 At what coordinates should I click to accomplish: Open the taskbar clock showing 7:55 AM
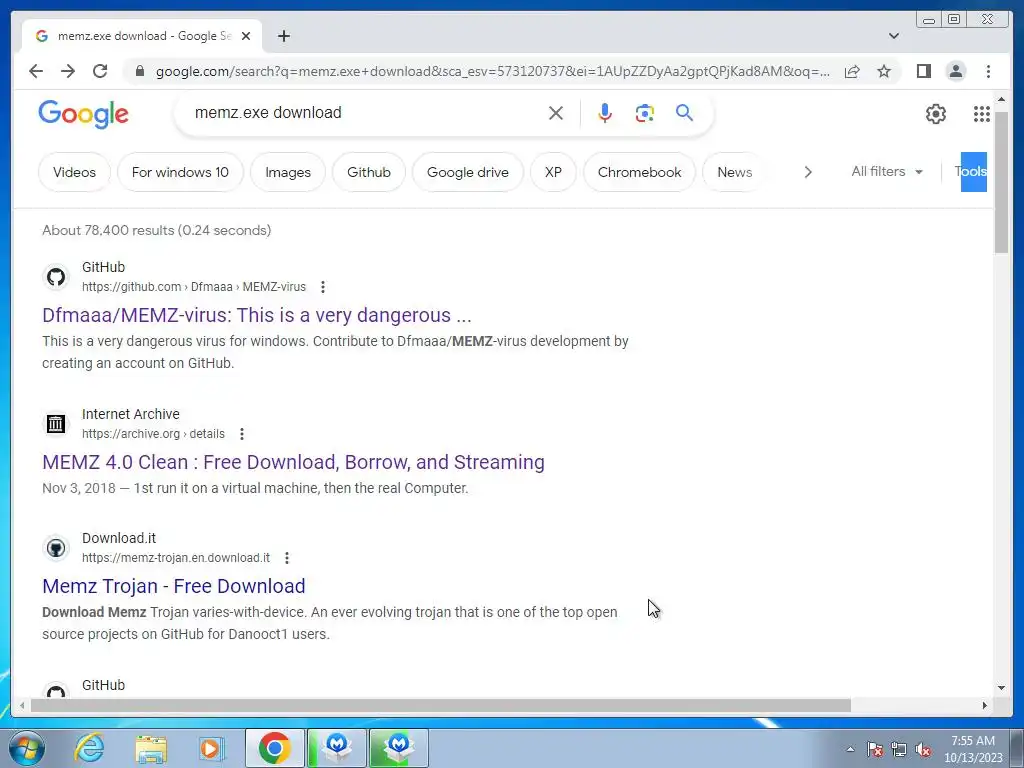973,749
